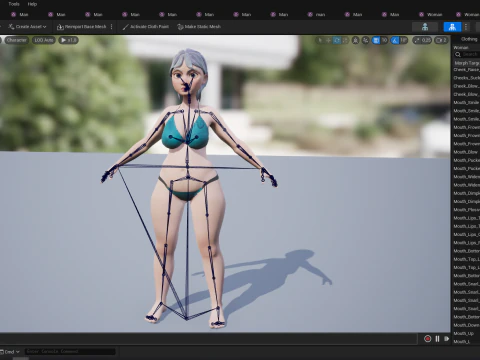
Task: Open the LOD Auto menu
Action: [44, 40]
